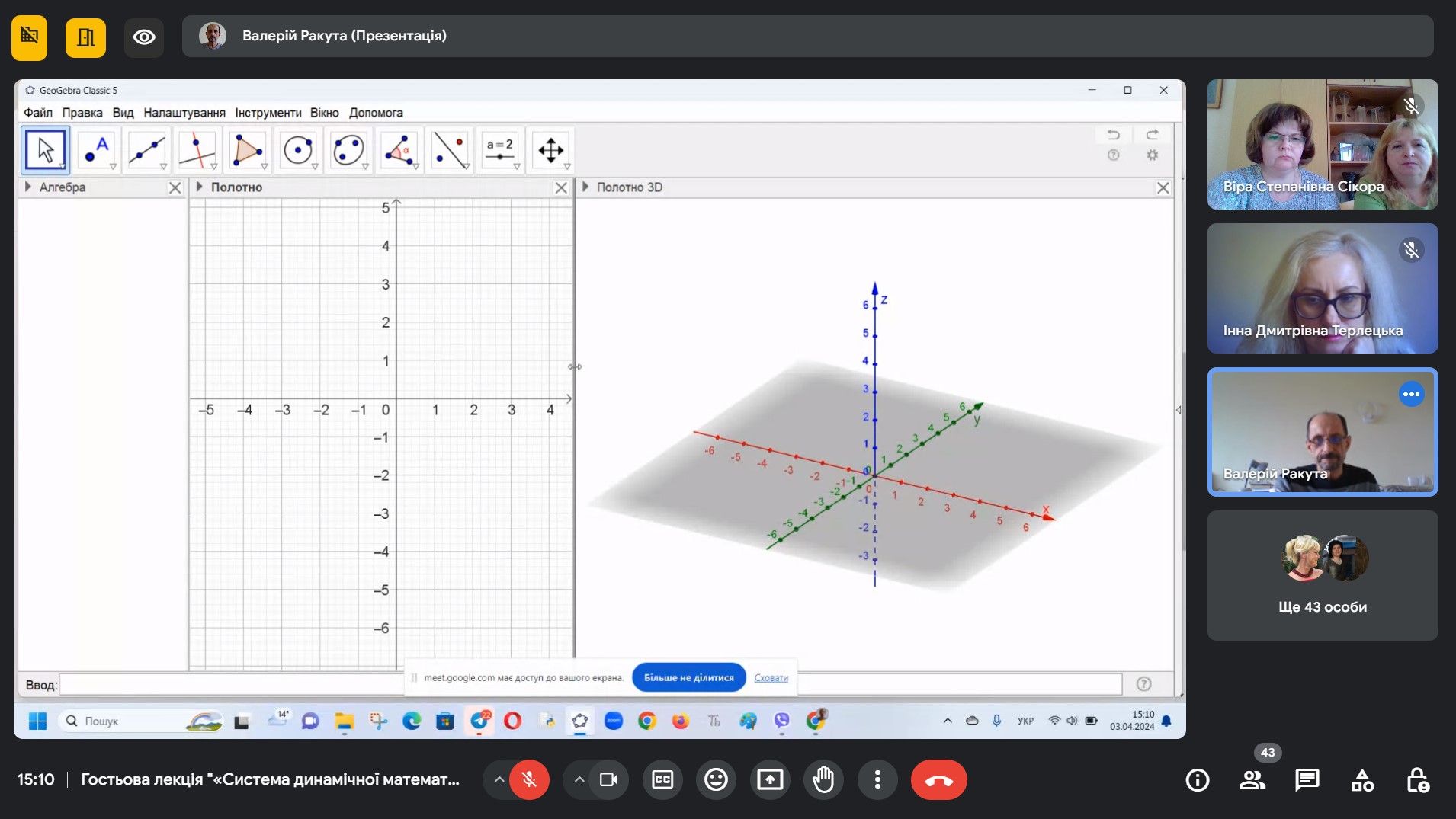Select the Reflect about line tool
This screenshot has height=819, width=1456.
click(449, 150)
